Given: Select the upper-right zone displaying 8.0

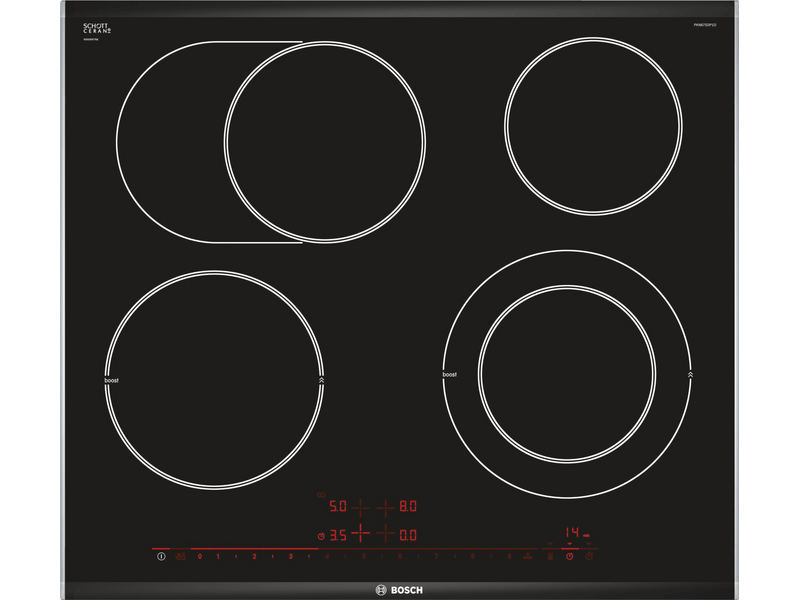Looking at the screenshot, I should 407,507.
